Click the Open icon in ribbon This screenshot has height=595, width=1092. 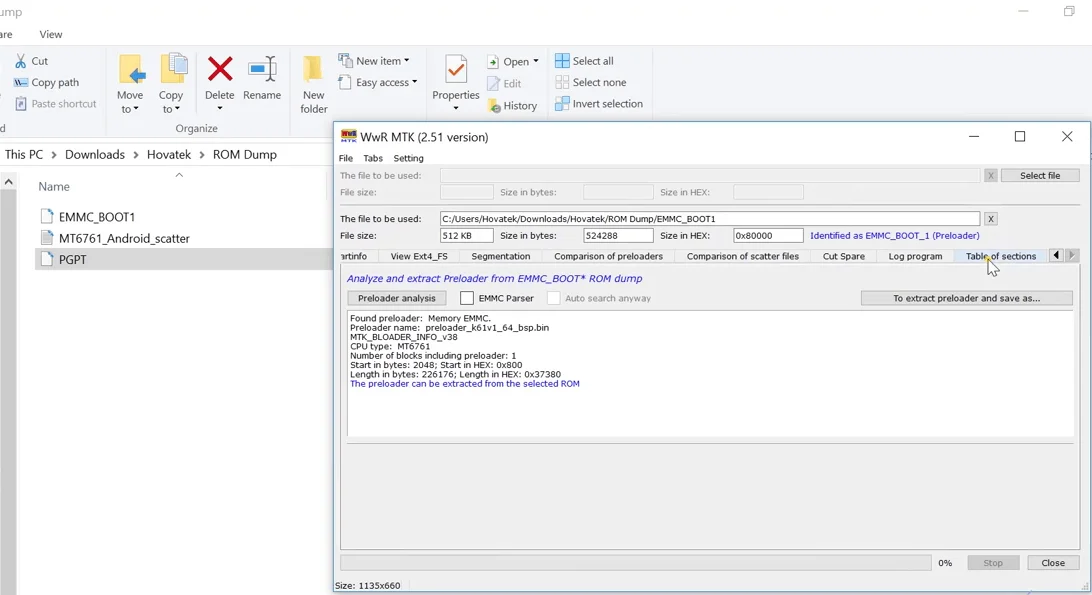click(x=493, y=62)
